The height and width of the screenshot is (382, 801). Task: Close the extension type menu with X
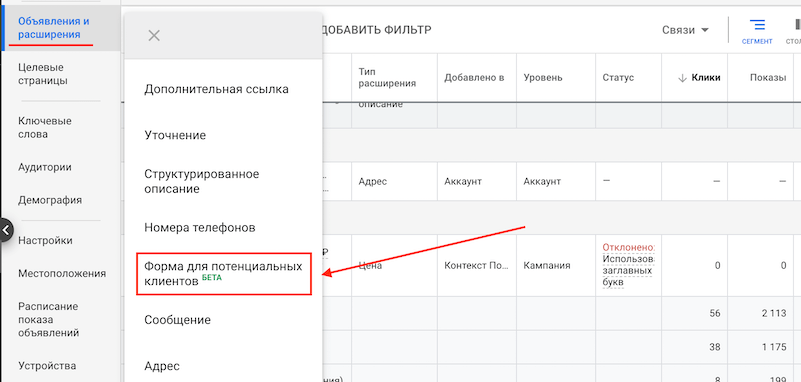[x=154, y=35]
